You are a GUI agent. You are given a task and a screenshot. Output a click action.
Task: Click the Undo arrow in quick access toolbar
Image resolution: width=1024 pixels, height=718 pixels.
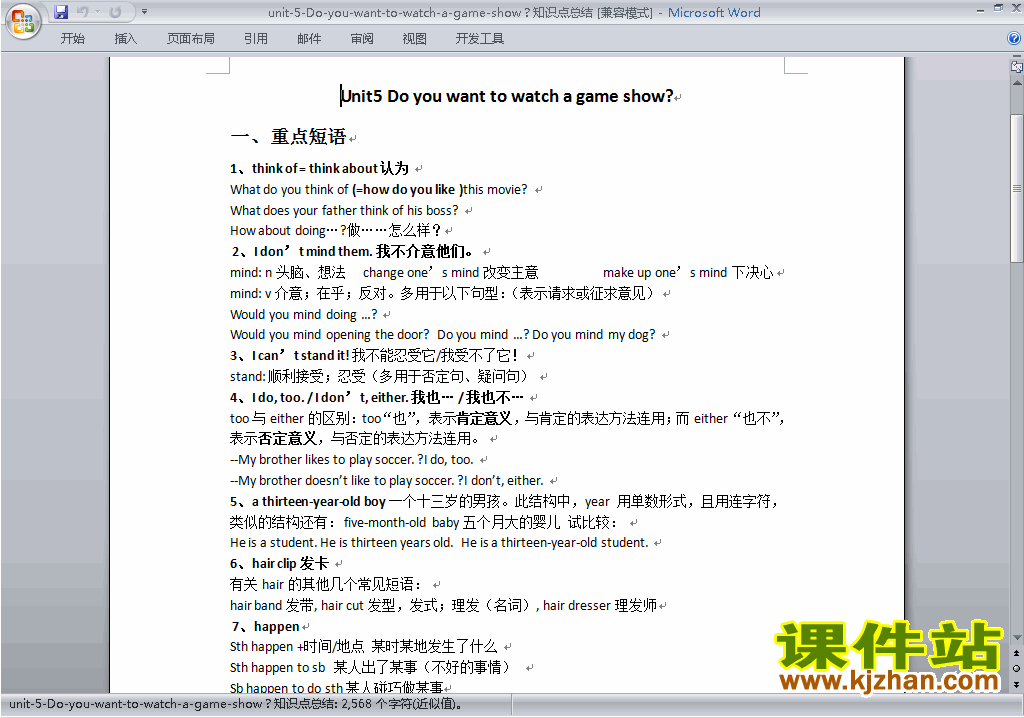[82, 12]
